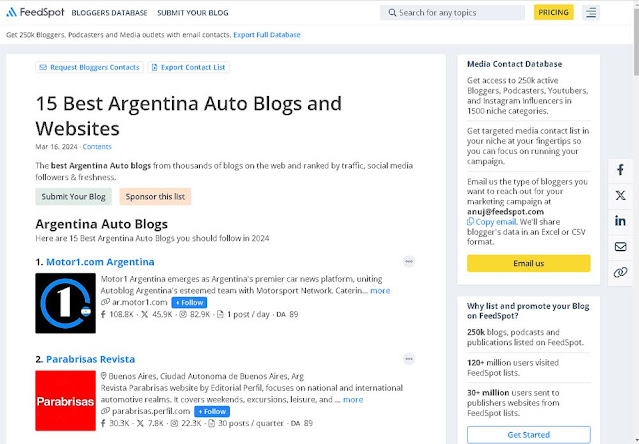The width and height of the screenshot is (639, 444).
Task: Click the Pricing button
Action: [553, 13]
